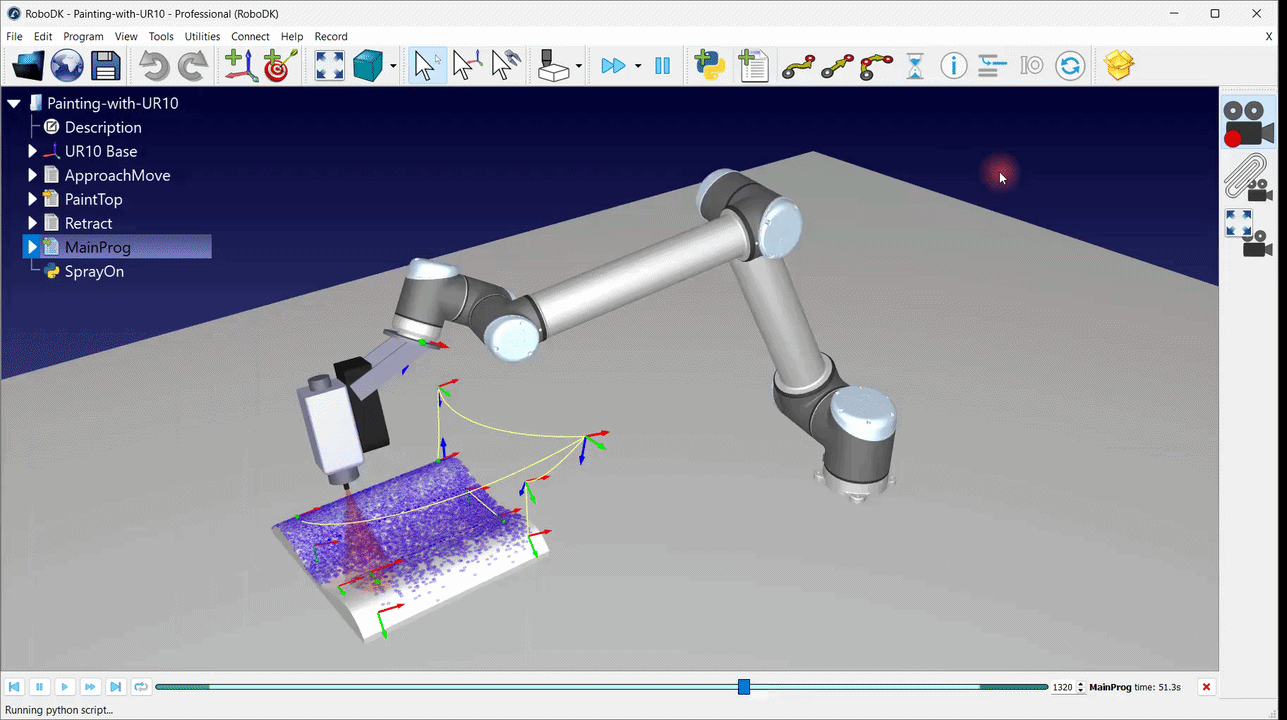This screenshot has height=720, width=1287.
Task: Open the simulation speed dropdown arrow
Action: pyautogui.click(x=638, y=67)
